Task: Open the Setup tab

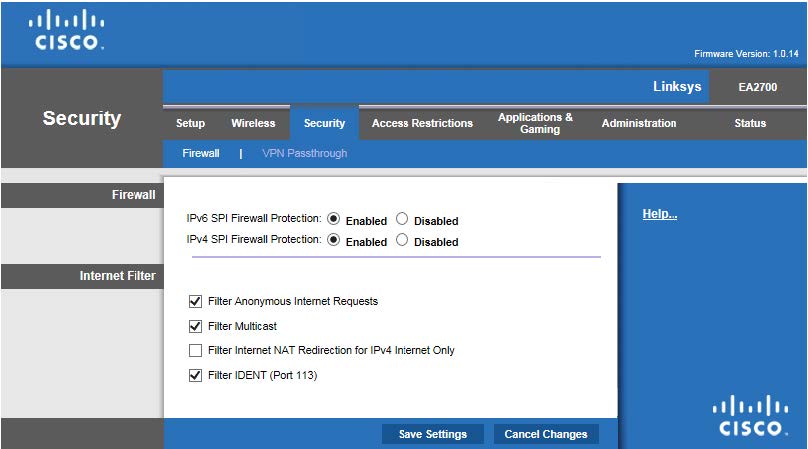Action: click(x=190, y=123)
